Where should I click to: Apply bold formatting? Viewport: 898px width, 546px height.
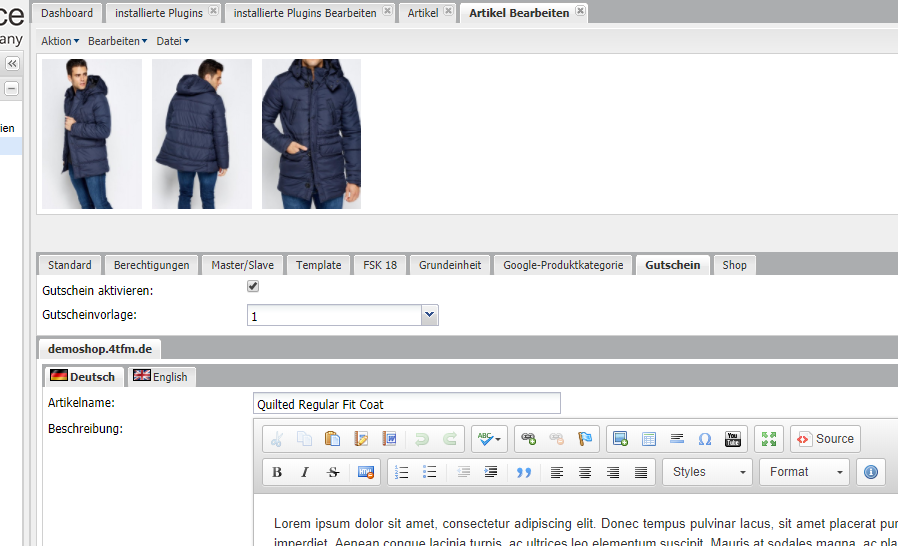pos(277,472)
